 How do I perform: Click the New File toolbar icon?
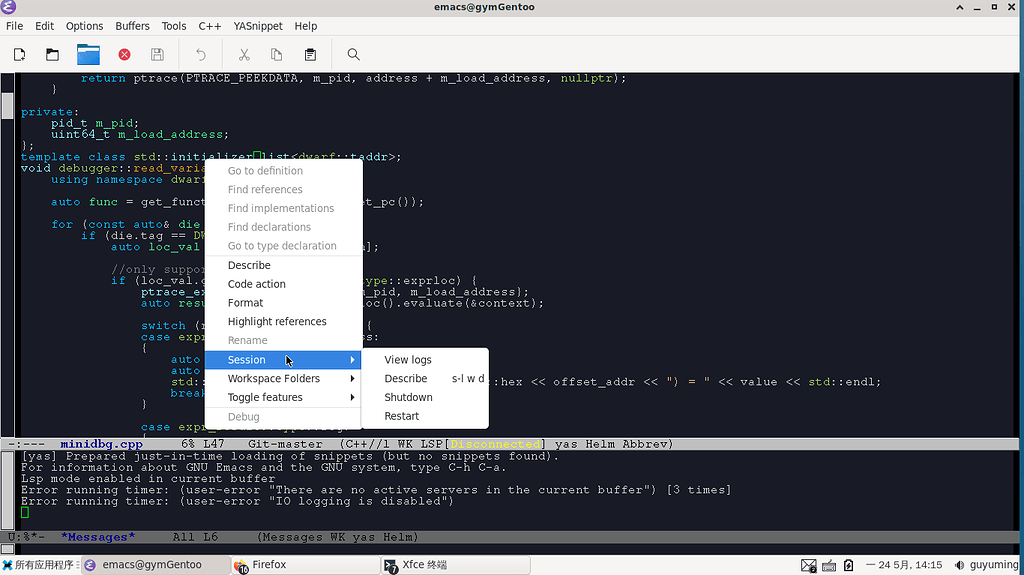pos(20,55)
